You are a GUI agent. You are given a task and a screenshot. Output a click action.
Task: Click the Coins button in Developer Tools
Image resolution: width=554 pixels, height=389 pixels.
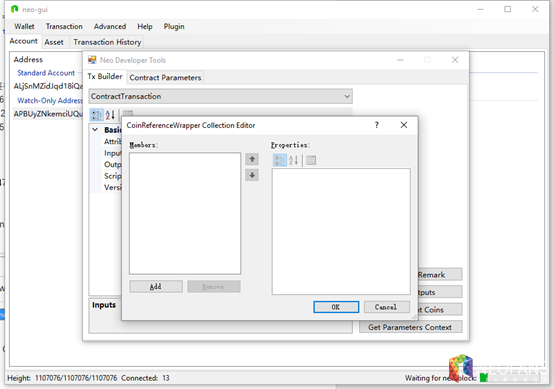tap(440, 310)
